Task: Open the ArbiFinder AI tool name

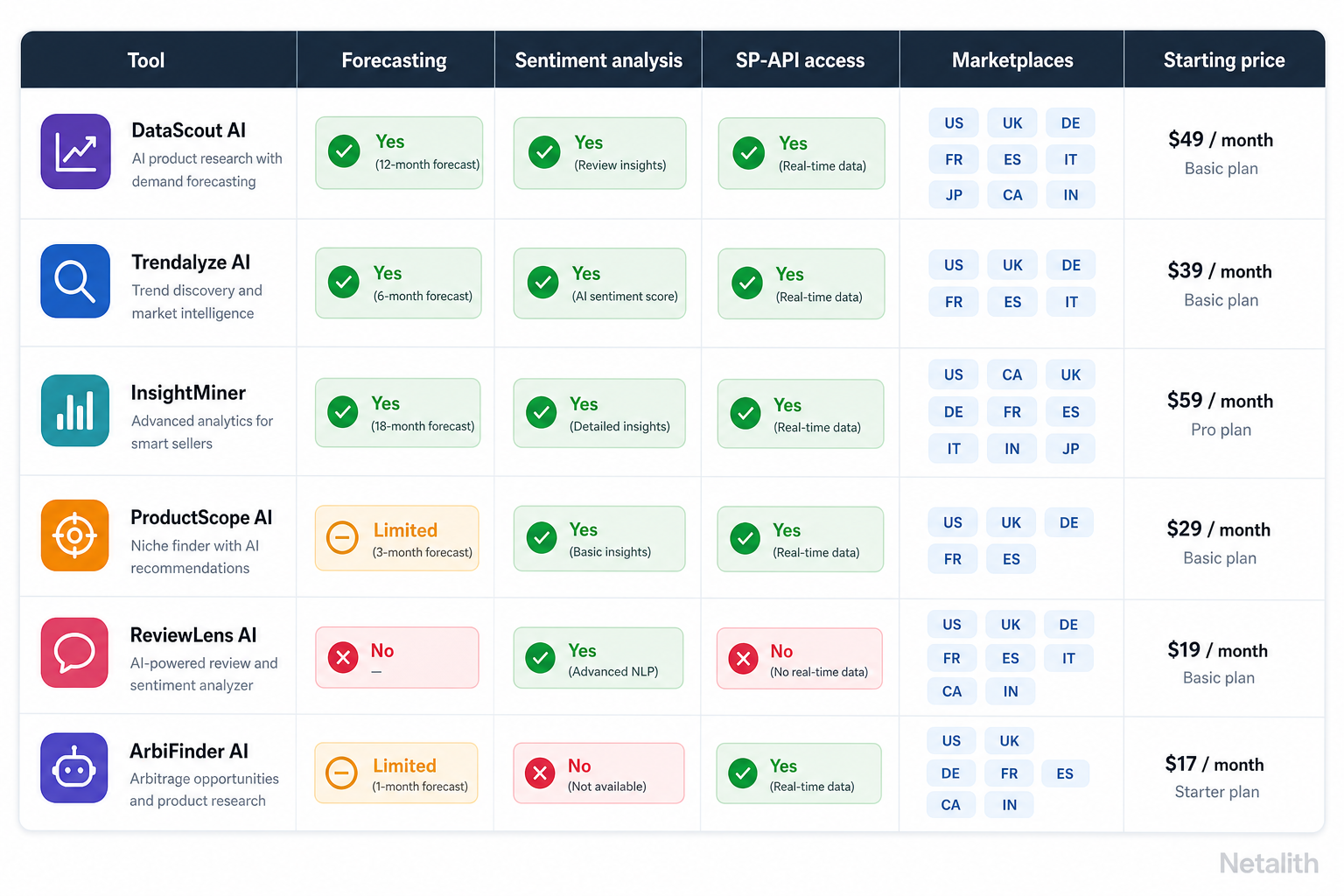Action: point(189,752)
